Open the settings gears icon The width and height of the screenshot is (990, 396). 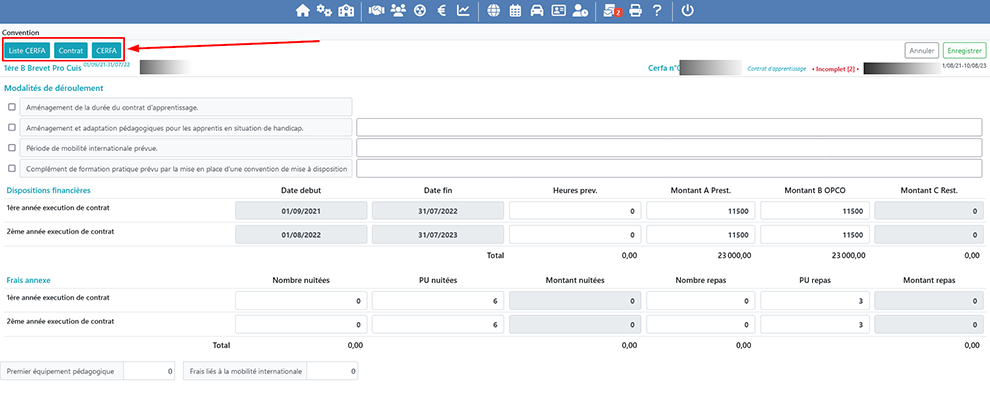[x=325, y=11]
